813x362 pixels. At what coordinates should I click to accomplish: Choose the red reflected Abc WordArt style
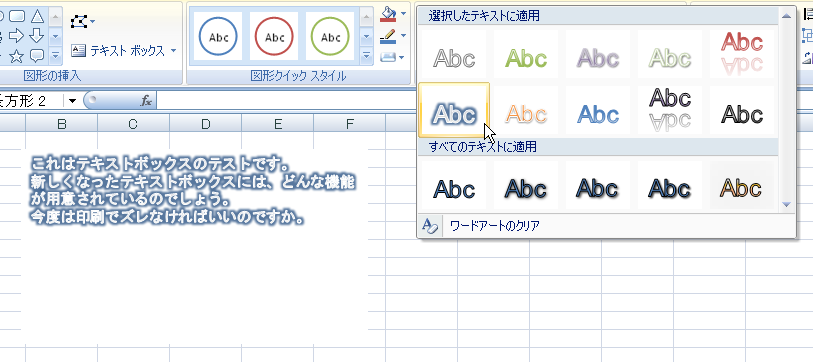pos(741,53)
